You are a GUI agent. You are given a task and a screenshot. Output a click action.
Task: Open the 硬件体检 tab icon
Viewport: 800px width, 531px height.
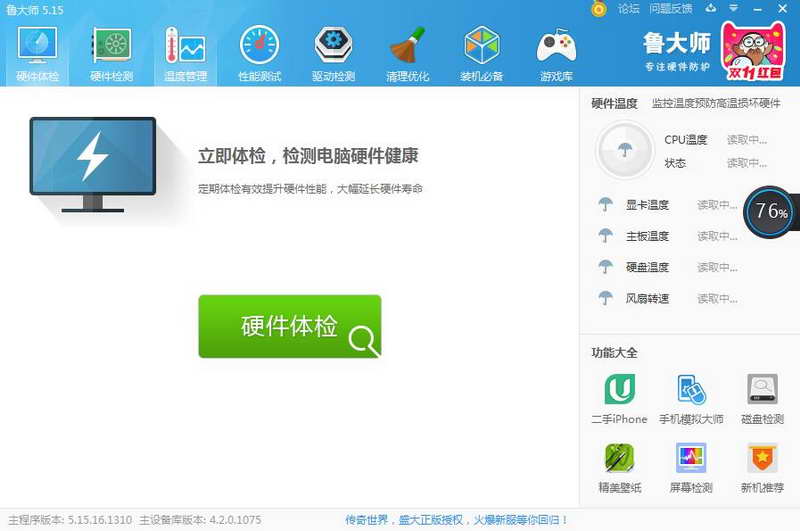click(37, 45)
